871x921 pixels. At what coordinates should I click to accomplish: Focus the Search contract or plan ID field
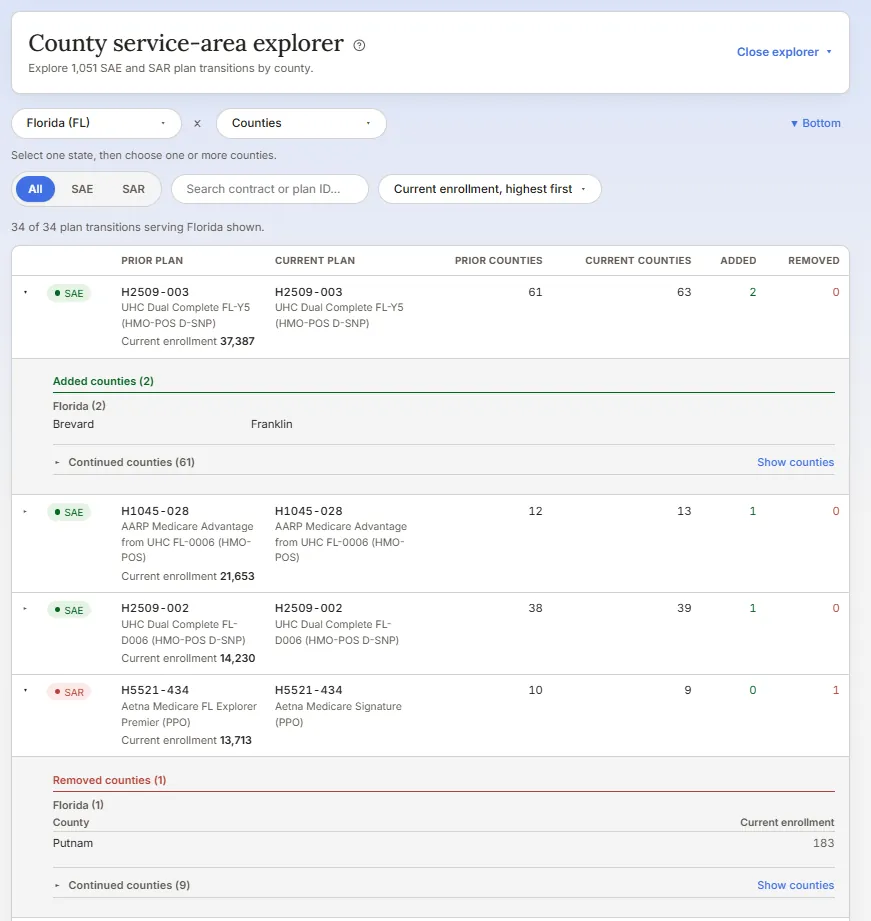click(270, 189)
